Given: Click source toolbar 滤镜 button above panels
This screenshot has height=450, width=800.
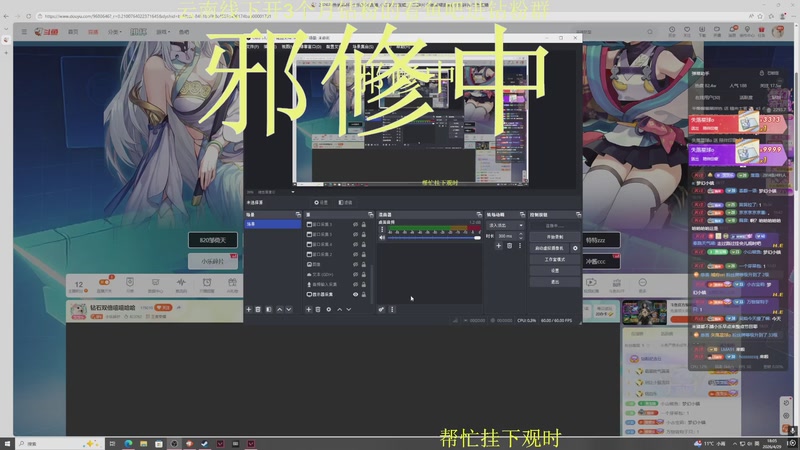Looking at the screenshot, I should (345, 203).
